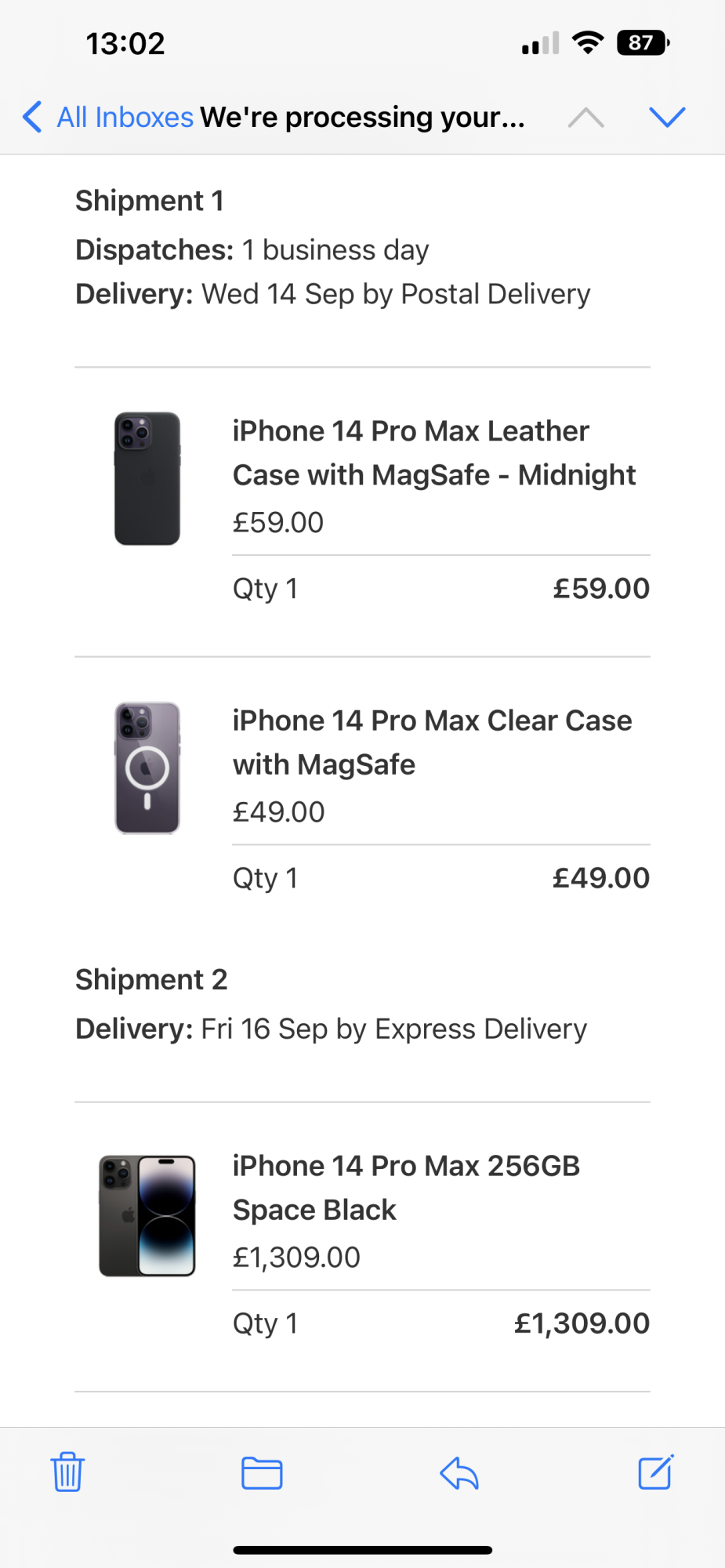Open iPhone 14 Pro Max Leather Case title
725x1568 pixels.
tap(433, 452)
